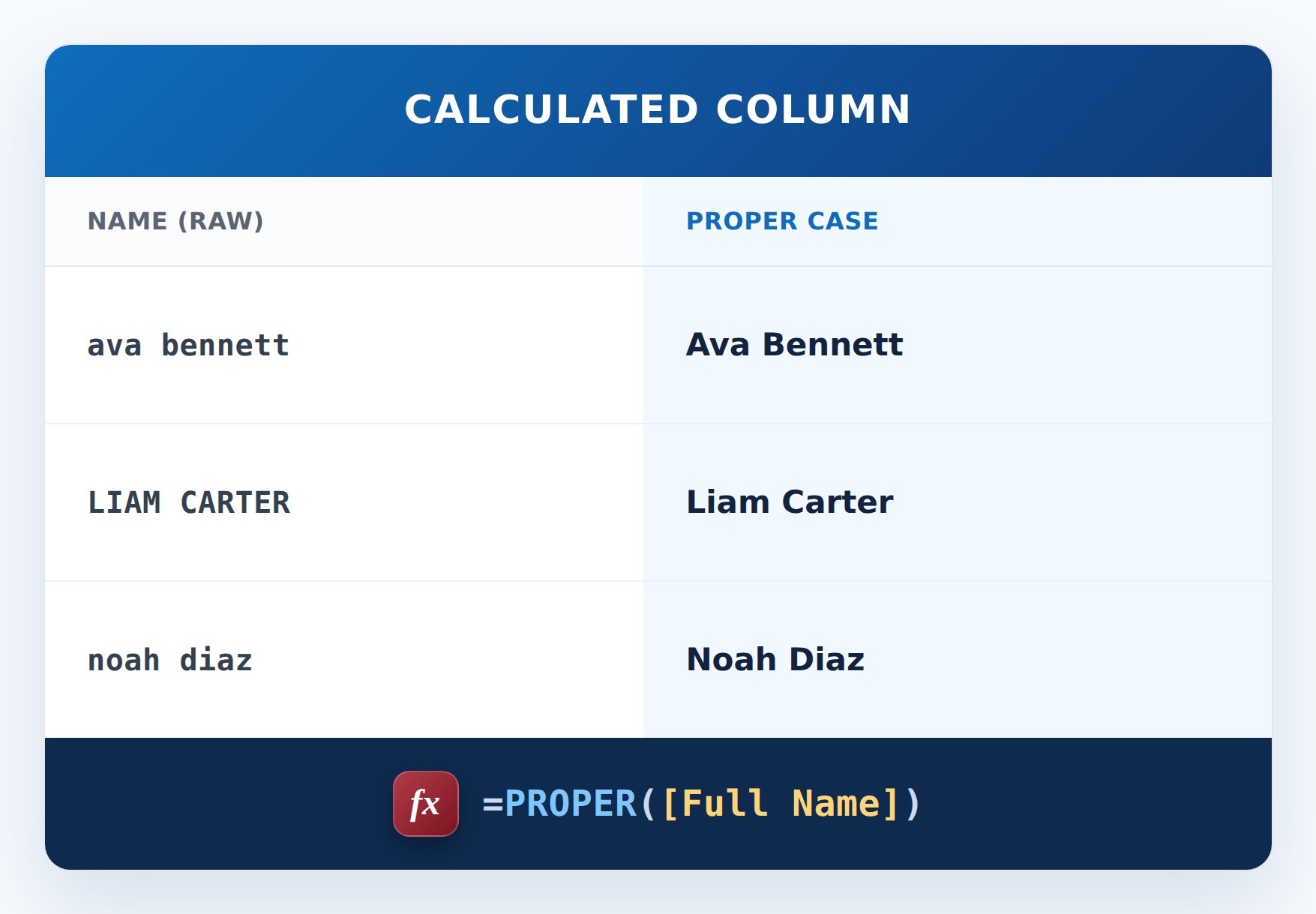The image size is (1316, 914).
Task: Click the word 'Diaz' in proper case column
Action: [x=826, y=660]
